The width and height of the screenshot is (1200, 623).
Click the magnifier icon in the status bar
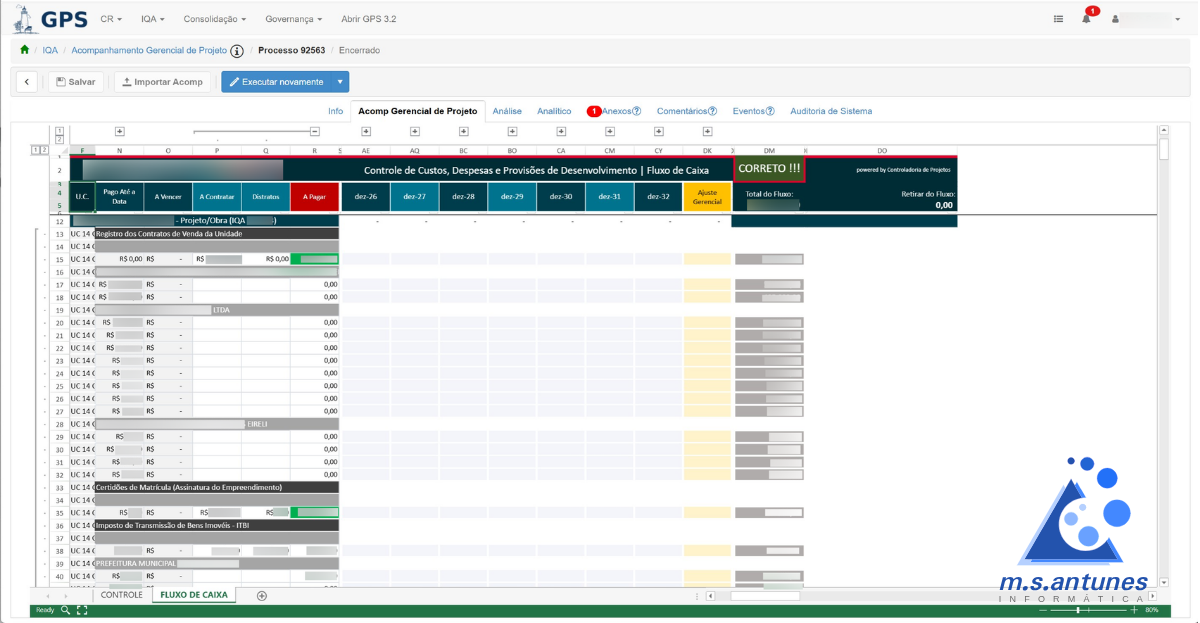pyautogui.click(x=65, y=610)
